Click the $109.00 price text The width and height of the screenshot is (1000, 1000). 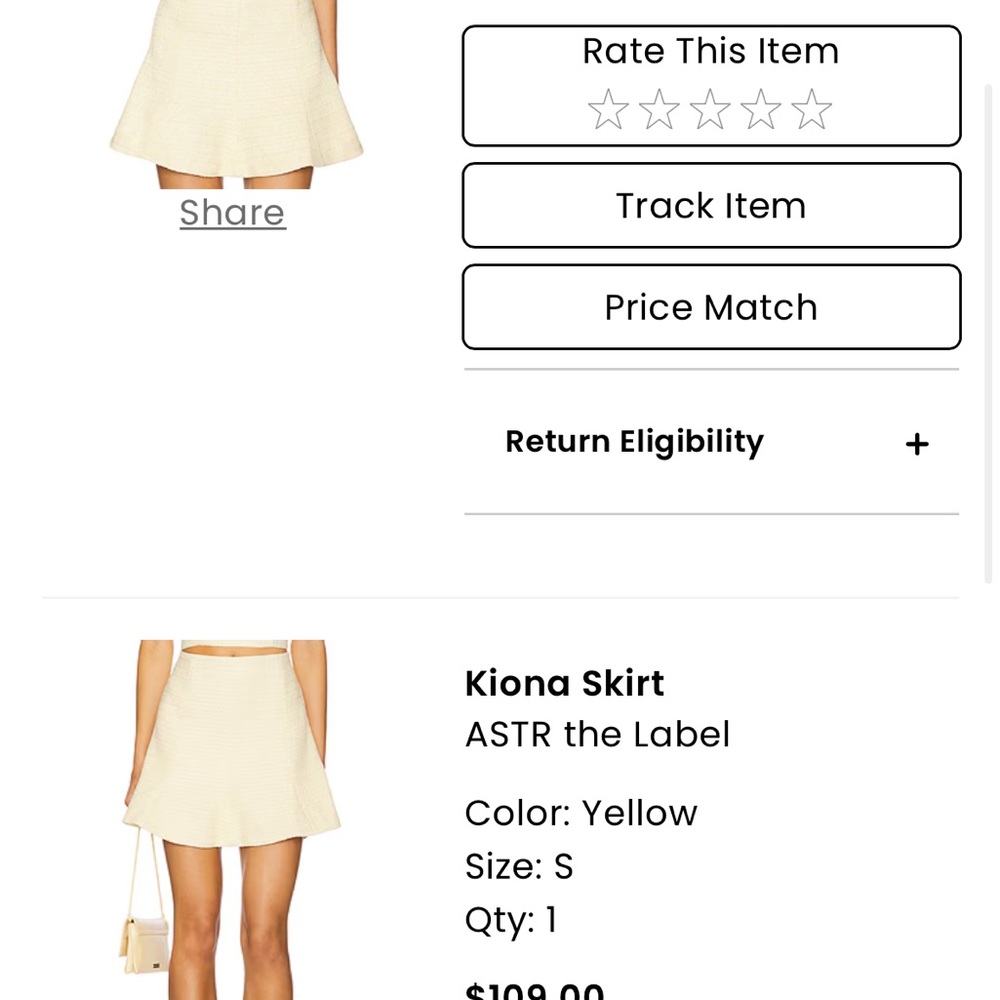tap(534, 988)
